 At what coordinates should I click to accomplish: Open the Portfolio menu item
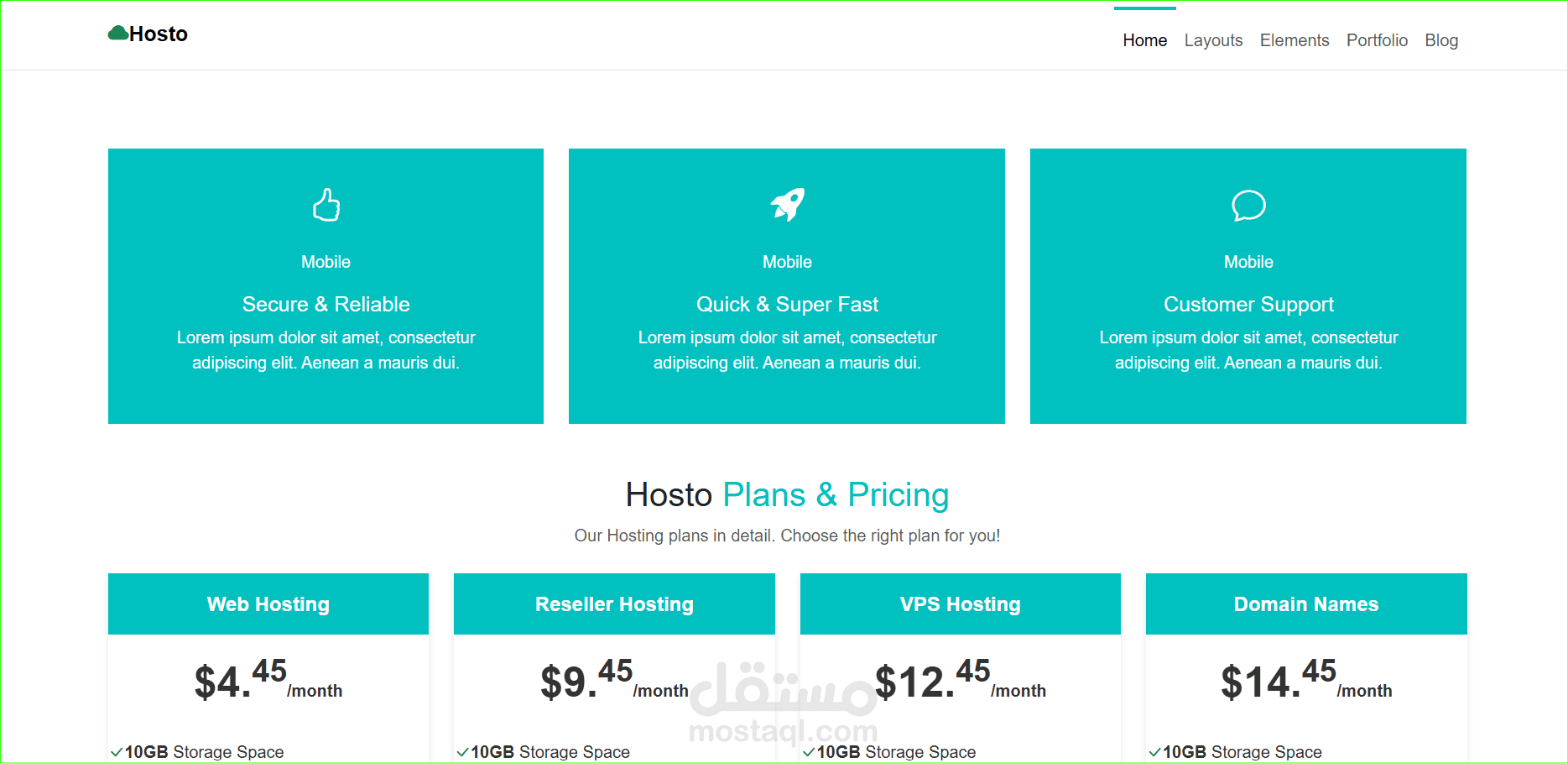click(x=1377, y=40)
